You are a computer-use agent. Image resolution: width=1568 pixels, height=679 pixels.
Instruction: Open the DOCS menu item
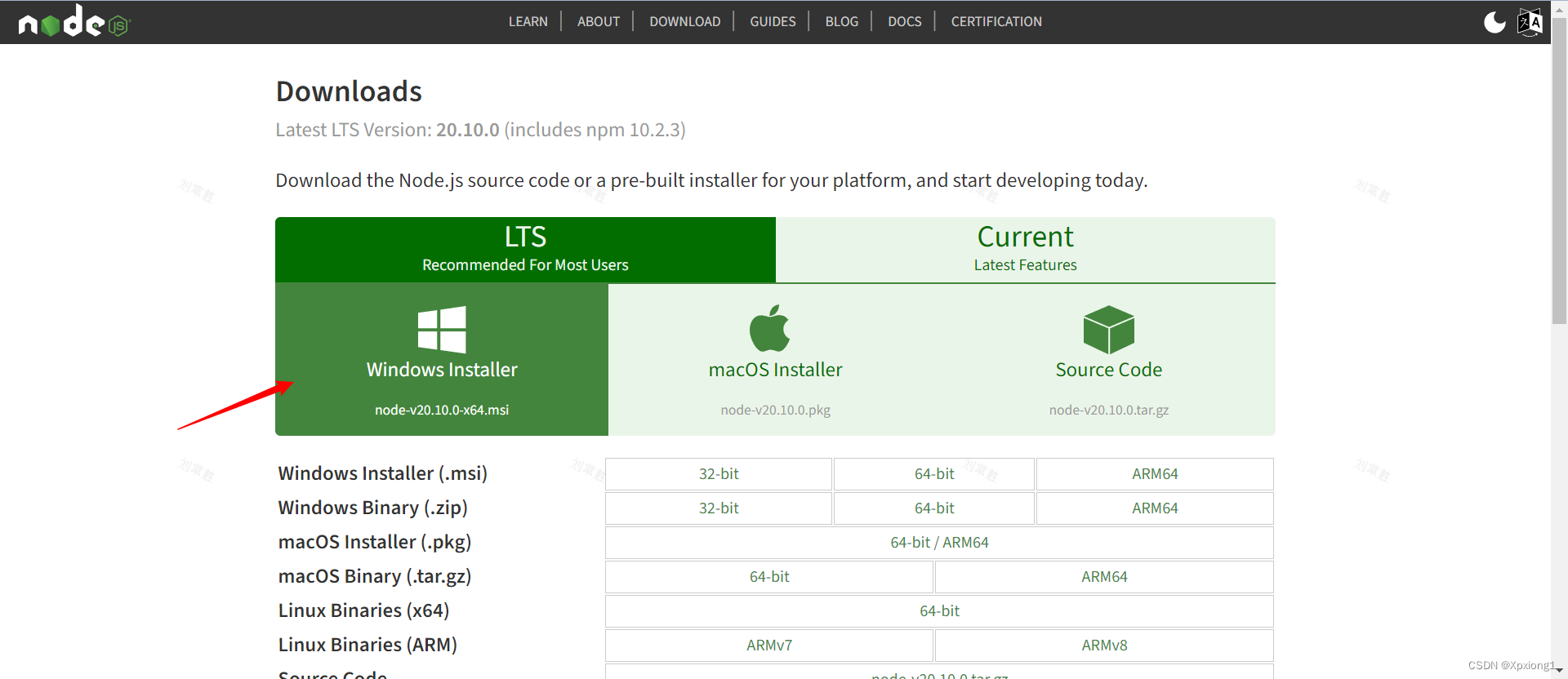(905, 21)
